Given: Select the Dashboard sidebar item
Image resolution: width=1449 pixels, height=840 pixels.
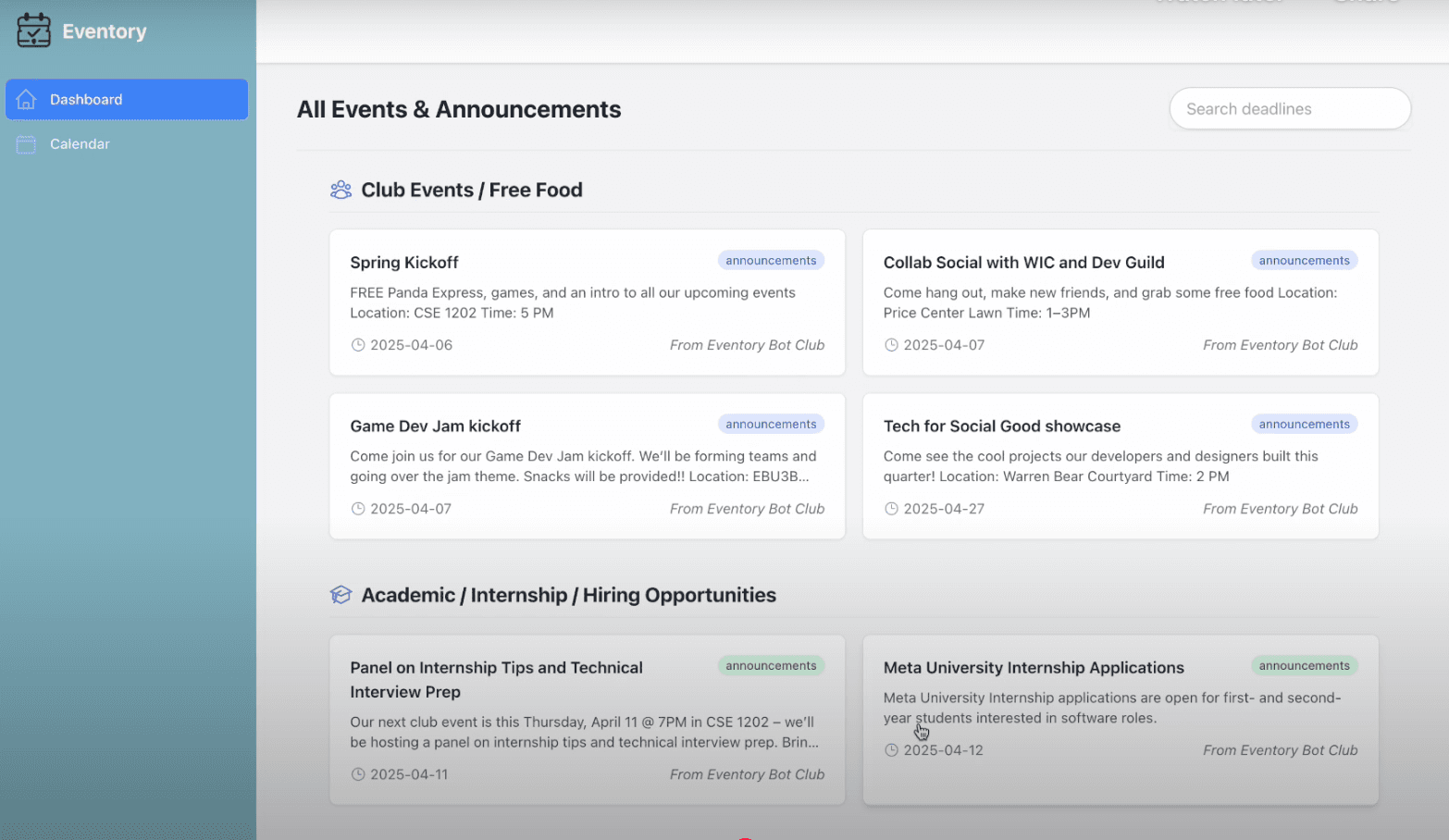Looking at the screenshot, I should click(x=86, y=99).
